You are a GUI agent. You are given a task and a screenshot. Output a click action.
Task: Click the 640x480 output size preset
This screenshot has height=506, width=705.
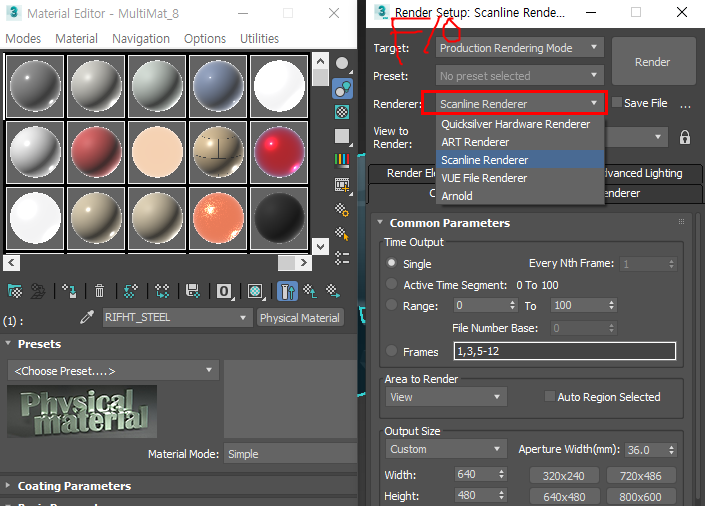pos(564,497)
